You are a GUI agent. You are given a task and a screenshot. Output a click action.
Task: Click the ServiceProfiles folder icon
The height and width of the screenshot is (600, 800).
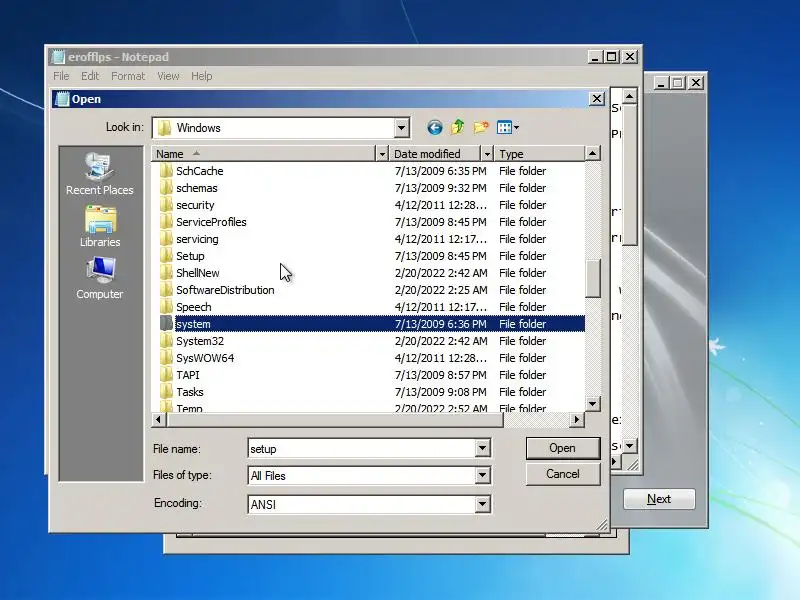(x=166, y=222)
